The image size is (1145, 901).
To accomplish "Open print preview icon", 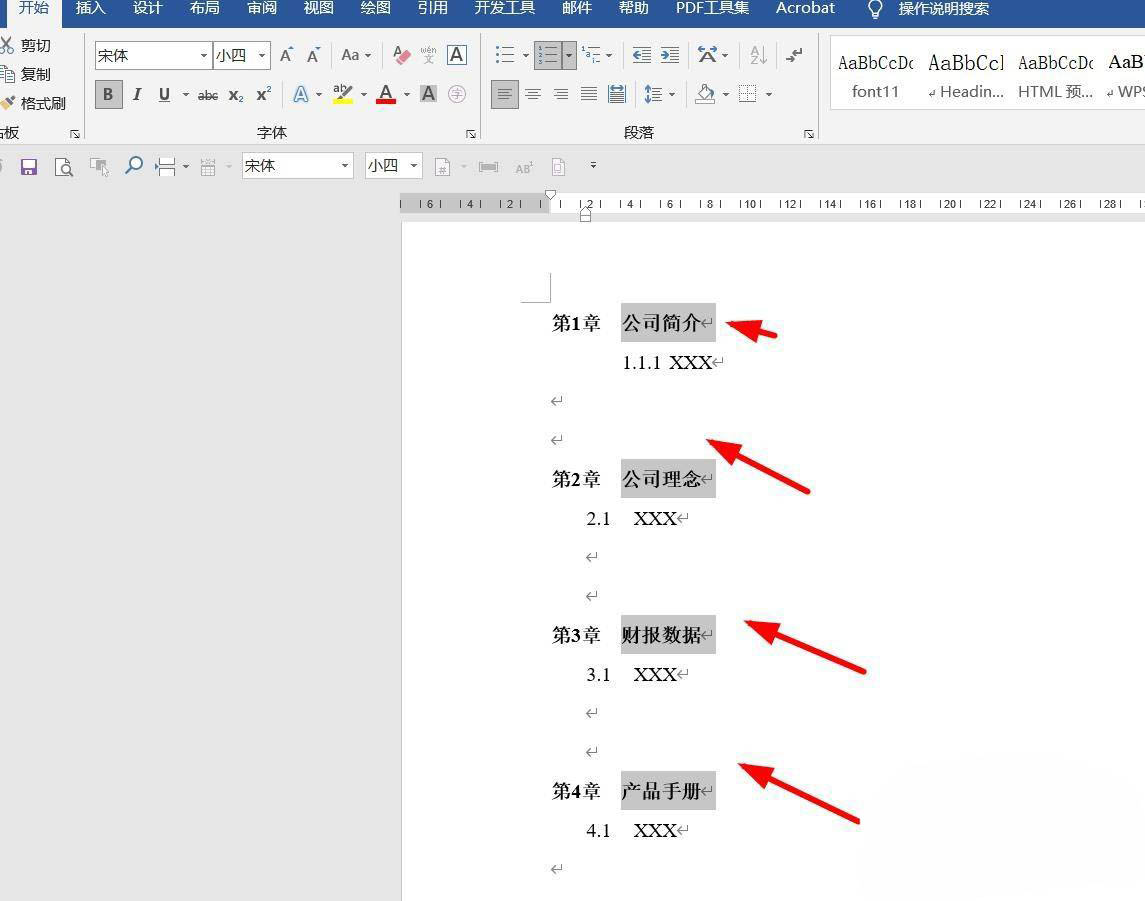I will [64, 167].
